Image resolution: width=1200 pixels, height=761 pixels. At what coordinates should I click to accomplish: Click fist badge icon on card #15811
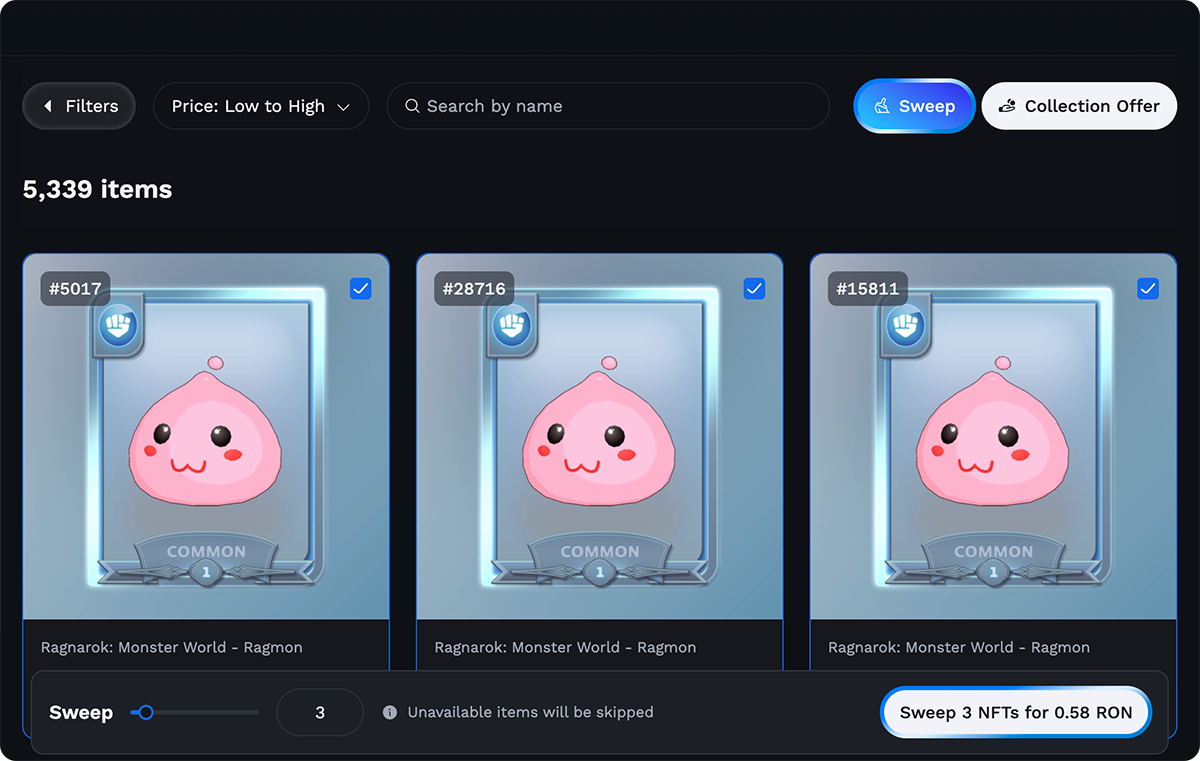906,325
